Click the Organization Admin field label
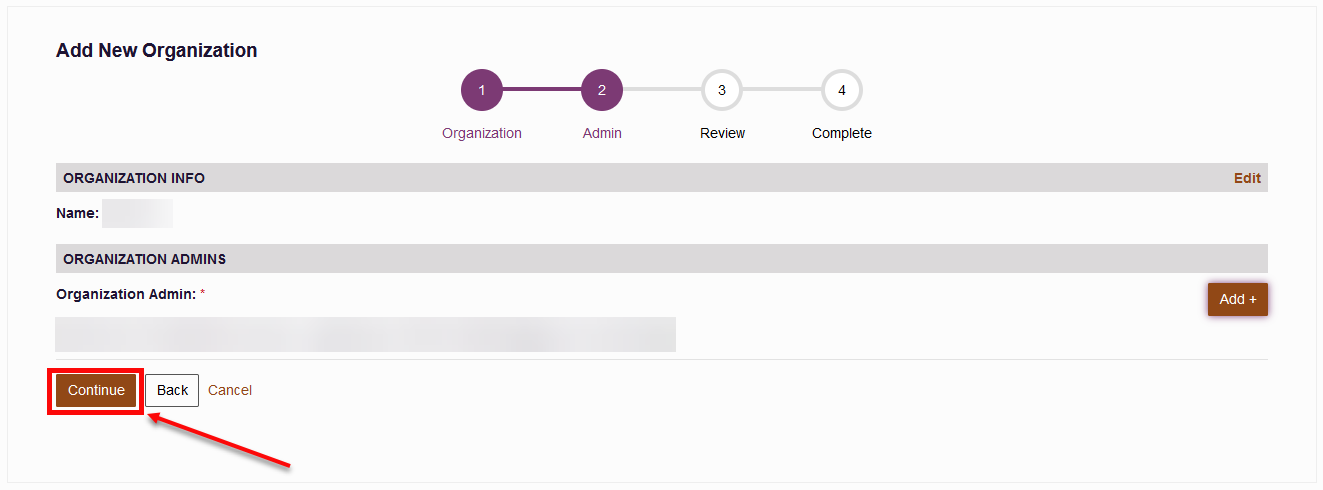The image size is (1323, 490). coord(126,294)
